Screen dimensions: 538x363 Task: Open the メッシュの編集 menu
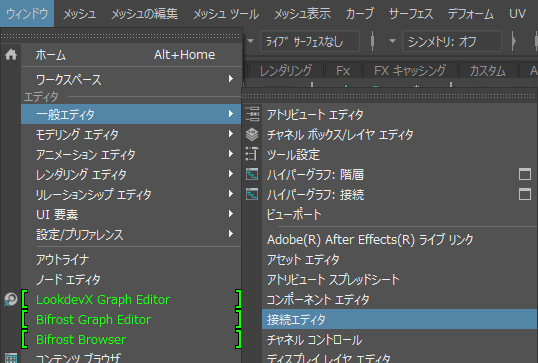(144, 13)
